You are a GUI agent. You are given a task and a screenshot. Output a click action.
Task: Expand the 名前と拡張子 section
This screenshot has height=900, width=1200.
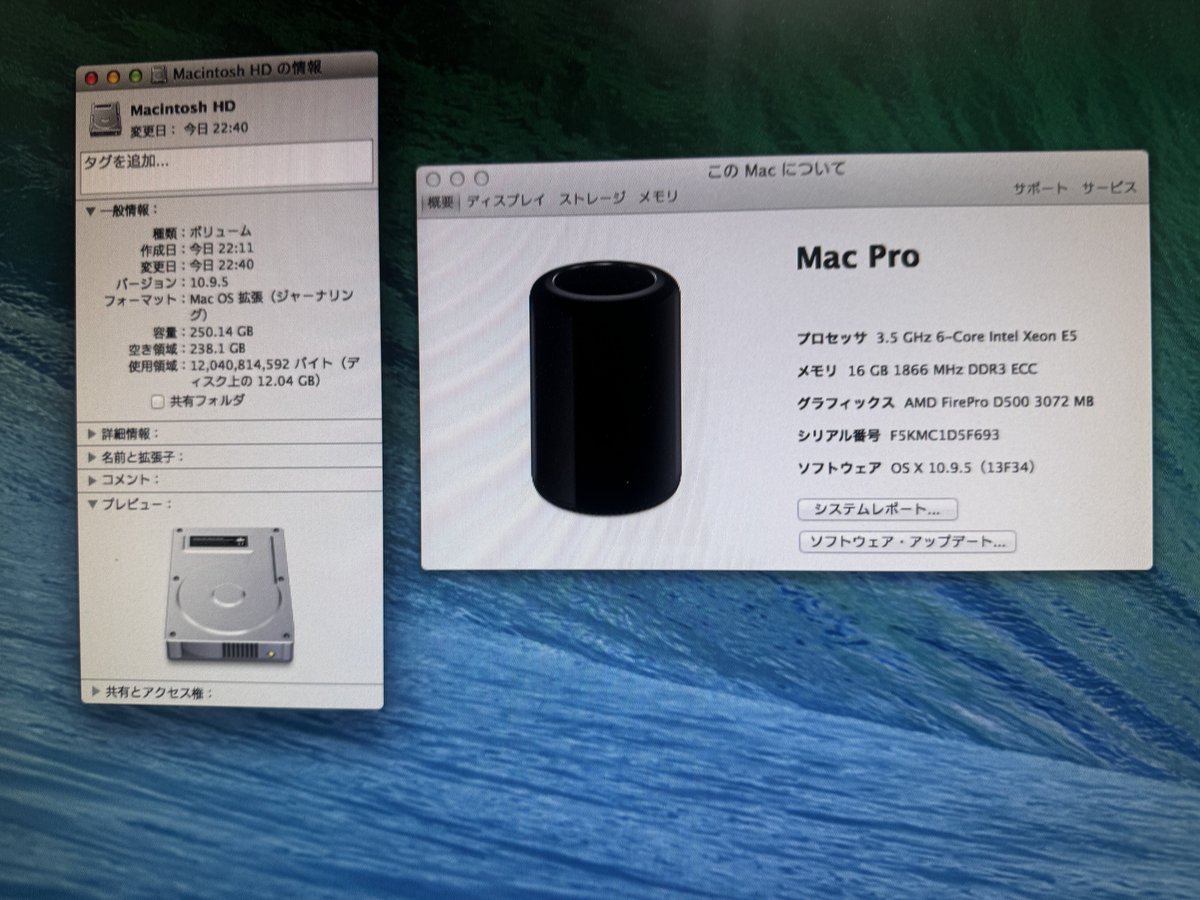90,457
